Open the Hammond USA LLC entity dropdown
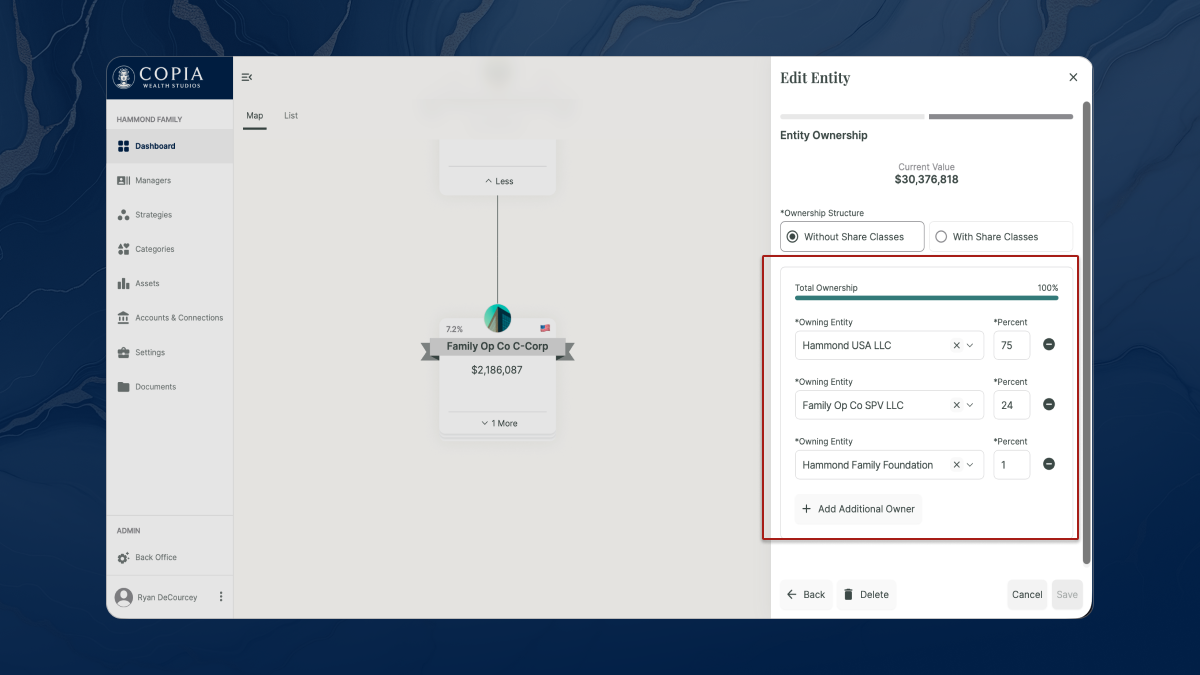1200x675 pixels. 970,346
